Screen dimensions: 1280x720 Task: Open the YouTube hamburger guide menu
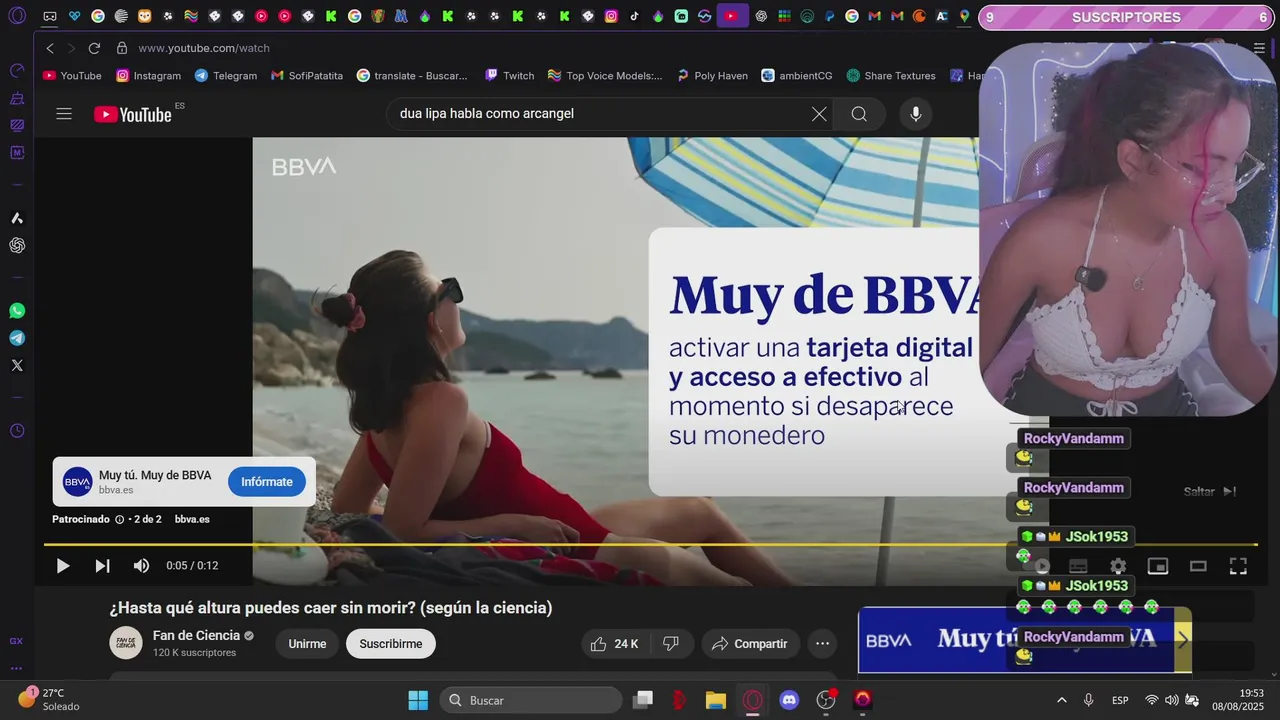pos(64,114)
